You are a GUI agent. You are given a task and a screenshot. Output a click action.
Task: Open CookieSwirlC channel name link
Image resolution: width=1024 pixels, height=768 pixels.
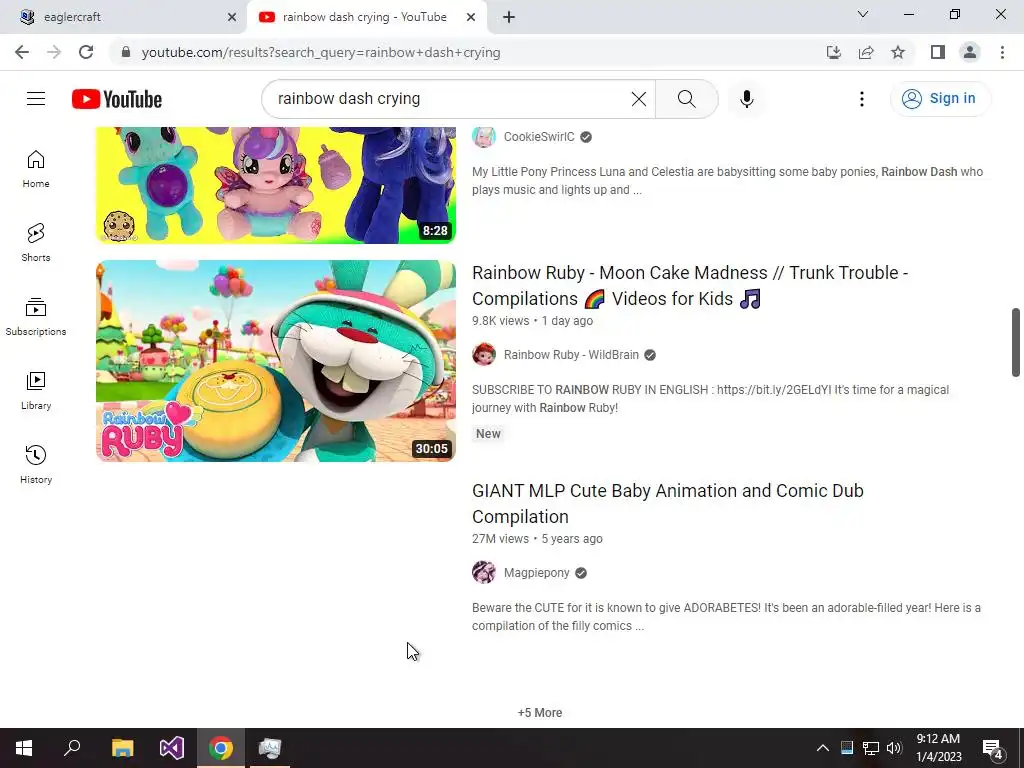[539, 136]
